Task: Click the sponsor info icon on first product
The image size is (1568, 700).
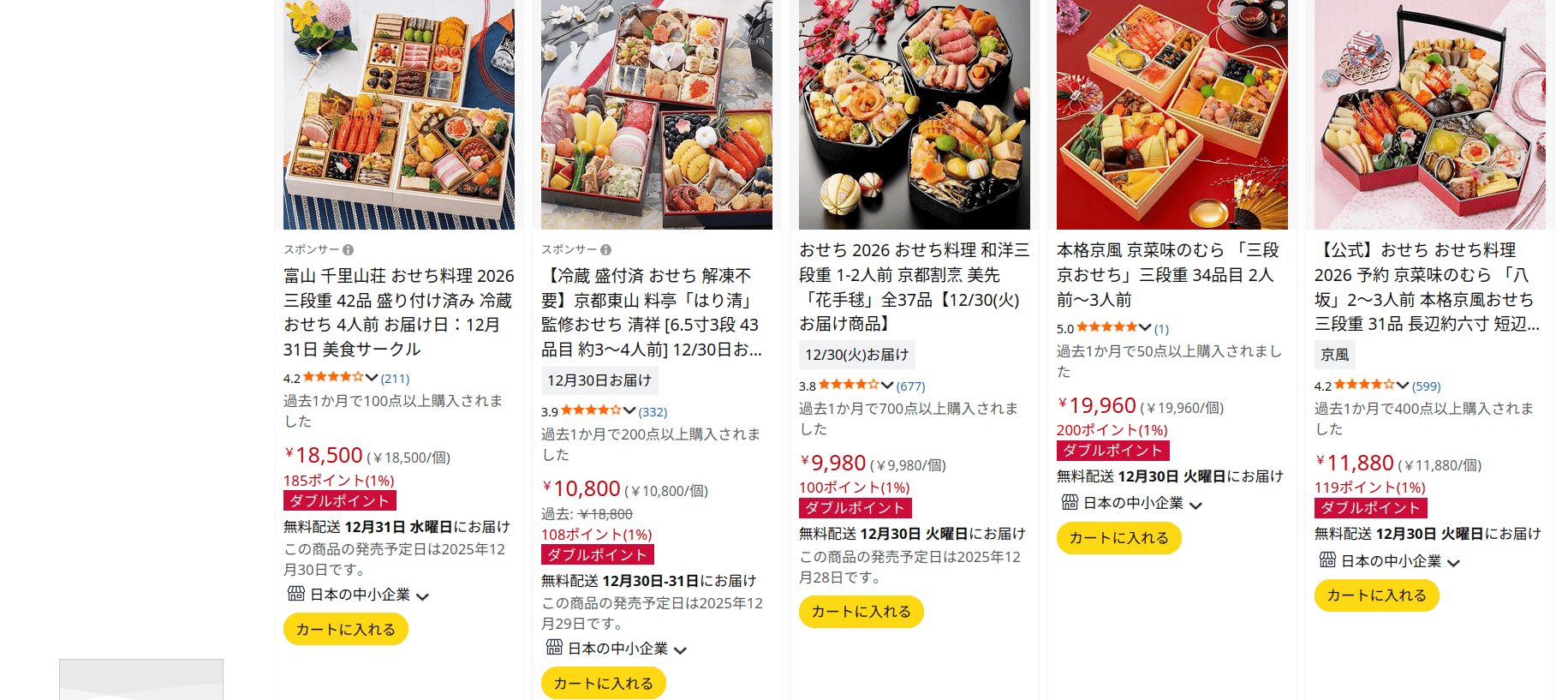Action: point(348,250)
